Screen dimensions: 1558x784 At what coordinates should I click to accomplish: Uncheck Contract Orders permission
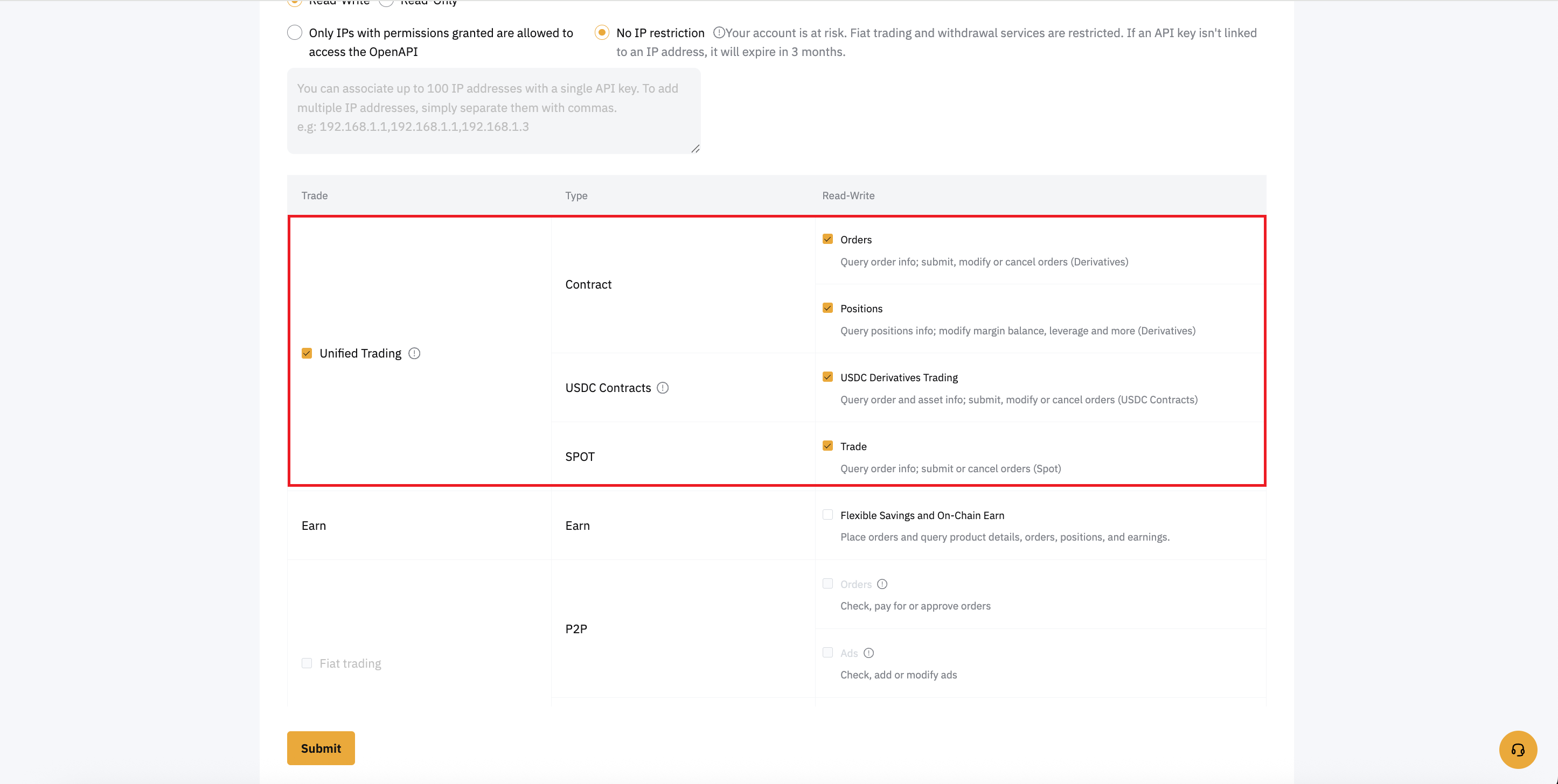click(x=827, y=239)
